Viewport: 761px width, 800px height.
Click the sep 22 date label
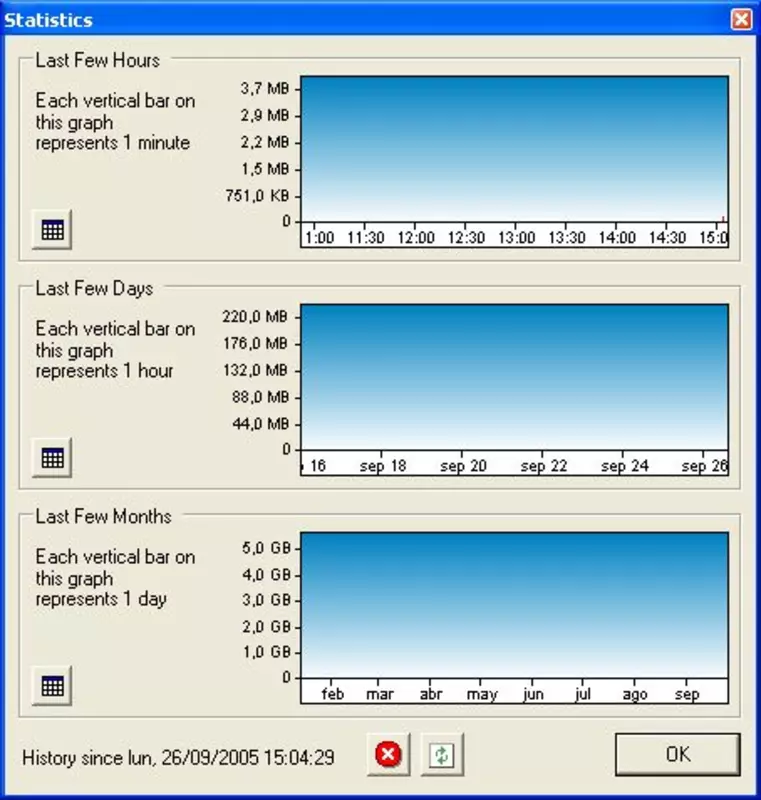tap(544, 466)
